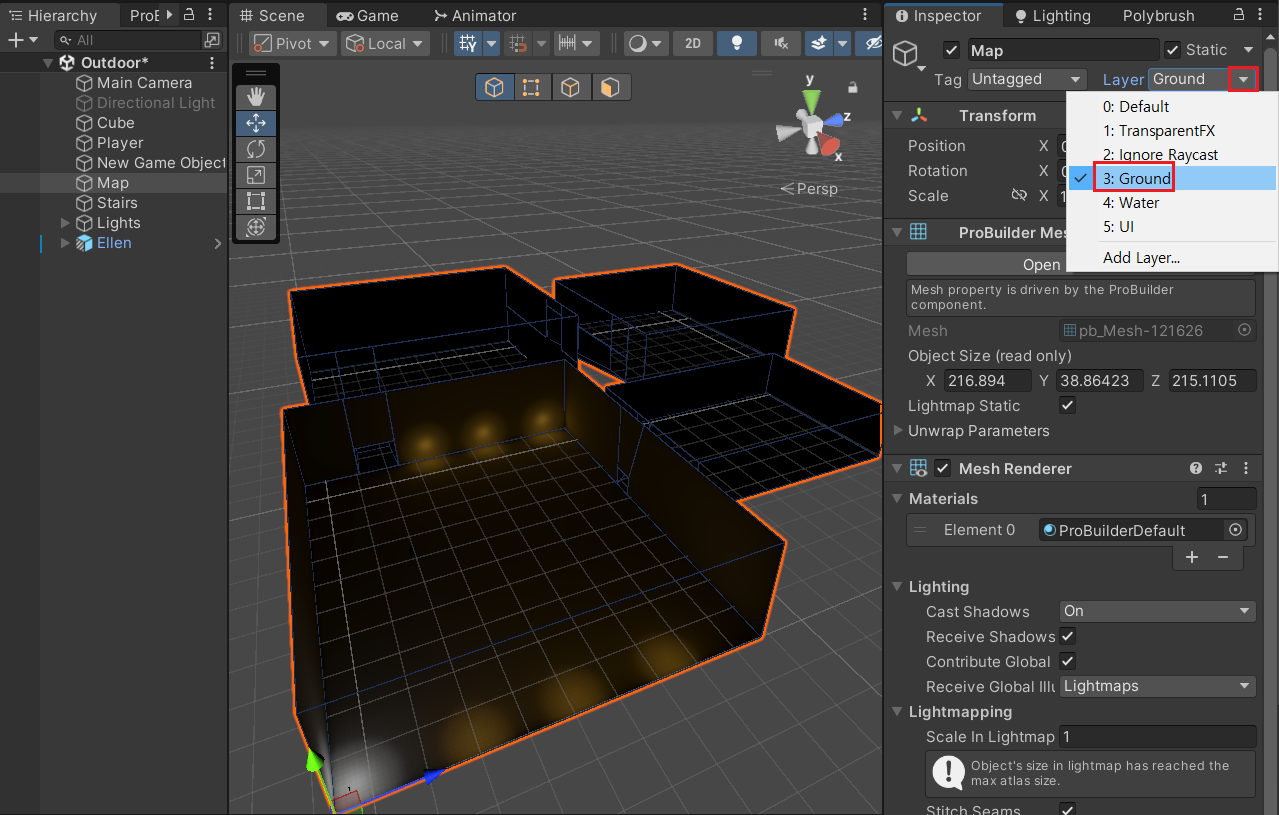Open GameObject icon picker in Inspector

pos(909,57)
